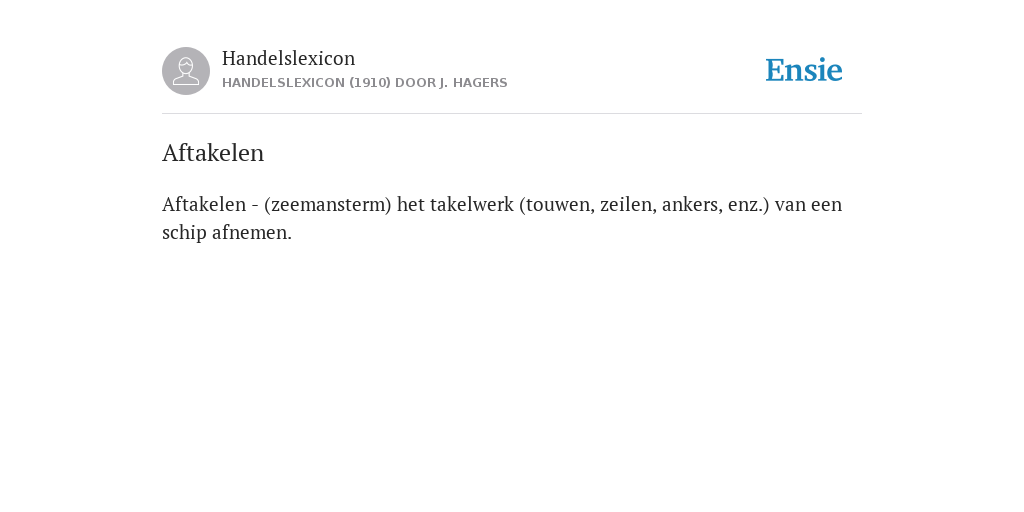Click the (1910) year in the subtitle
Screen dimensions: 1024x512
[370, 83]
